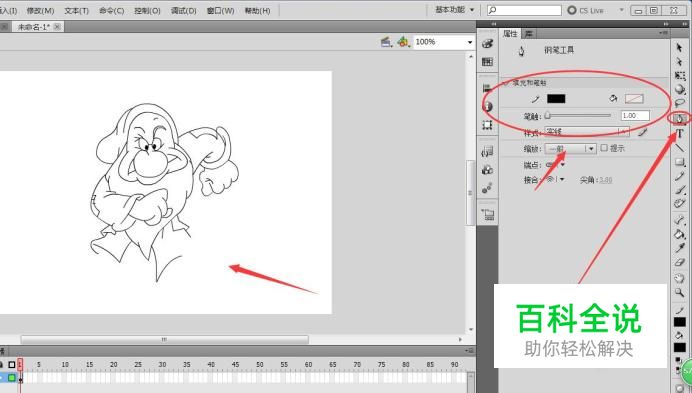Open the 调试(D) menu

click(x=184, y=10)
